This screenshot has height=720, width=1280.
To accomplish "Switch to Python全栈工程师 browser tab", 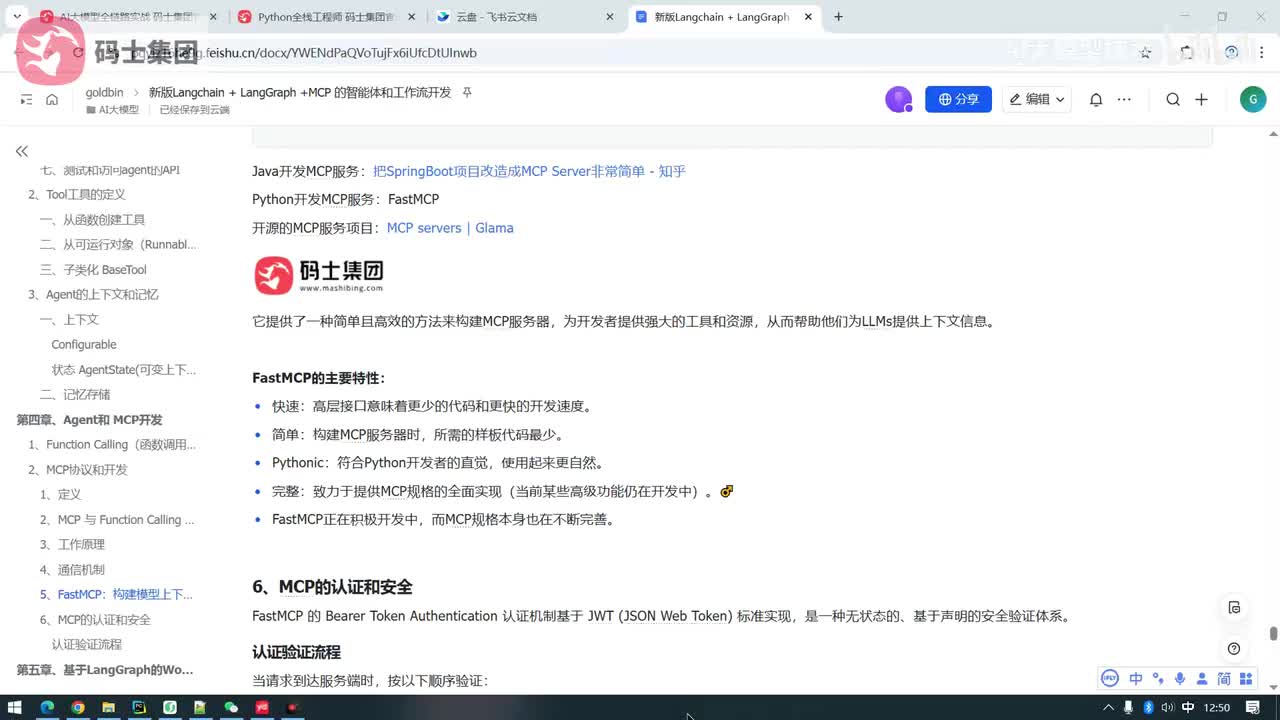I will [327, 17].
